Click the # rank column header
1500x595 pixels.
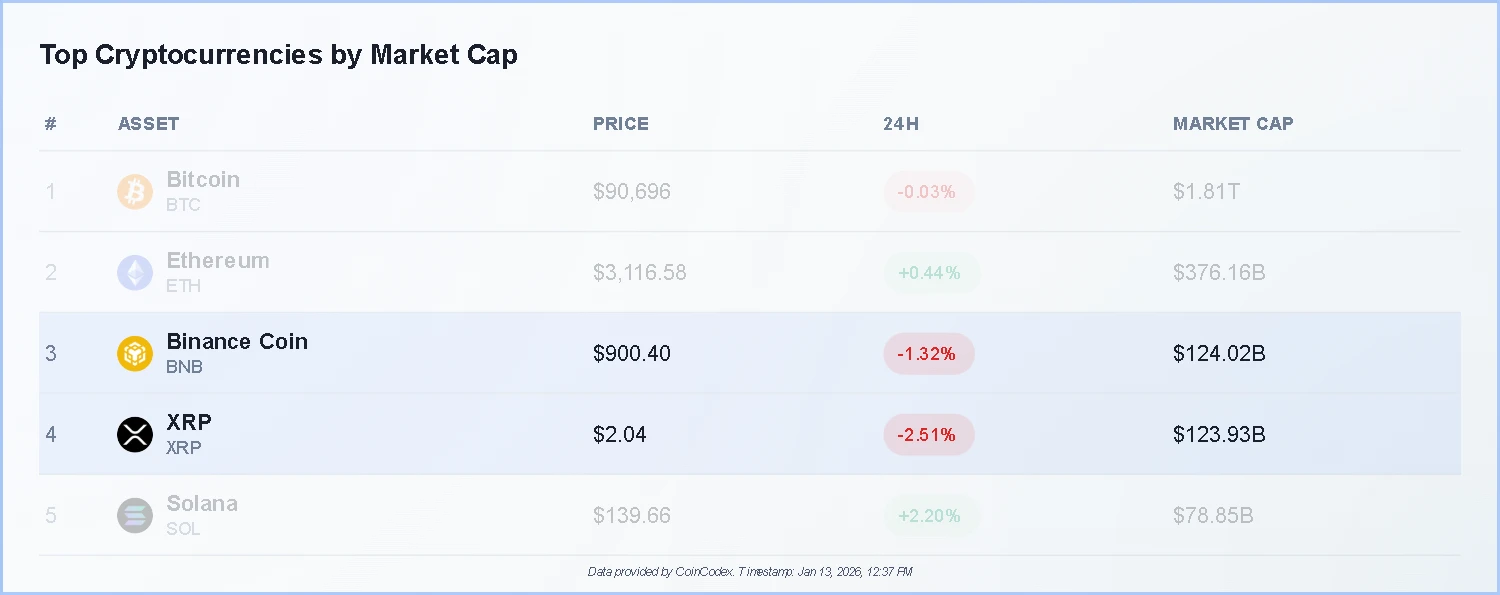coord(51,124)
